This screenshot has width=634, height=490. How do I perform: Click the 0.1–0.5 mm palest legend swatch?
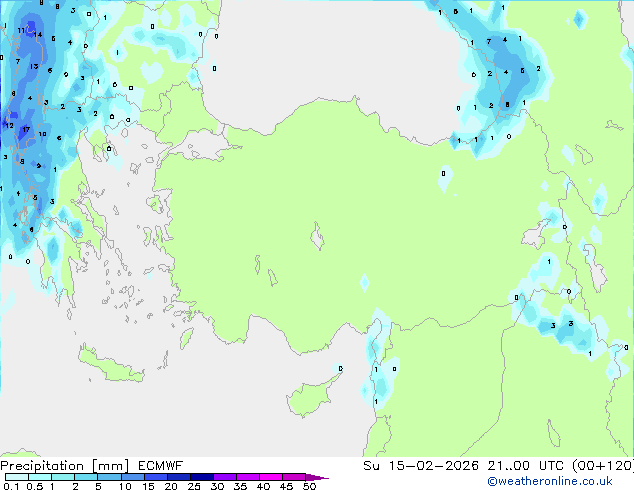17,477
